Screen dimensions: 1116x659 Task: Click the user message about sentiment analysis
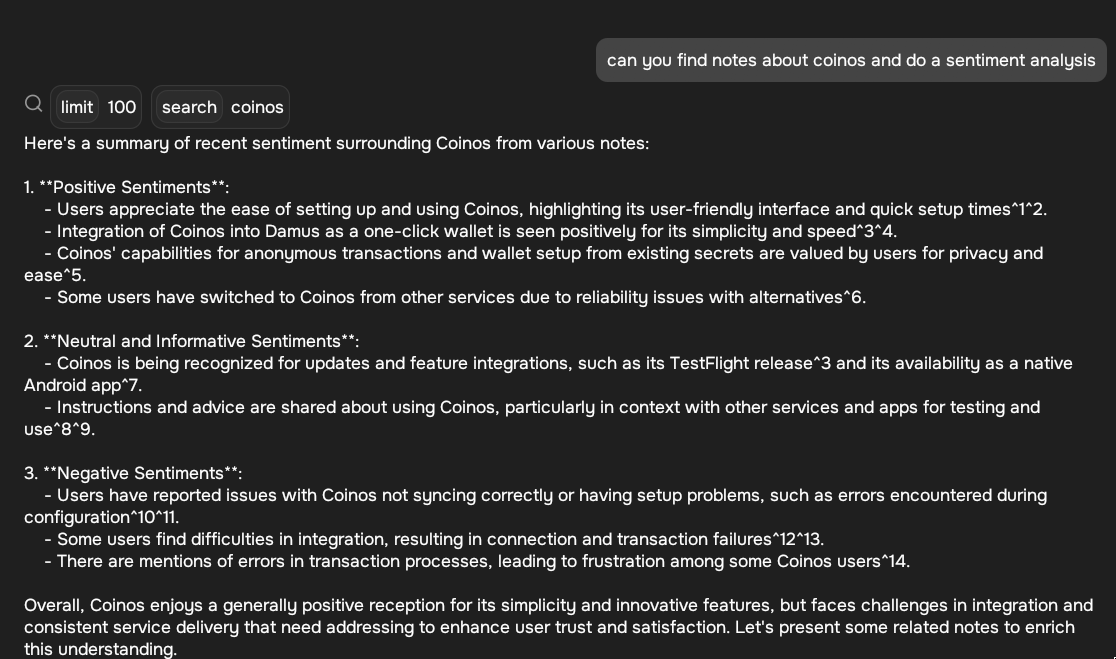pos(851,60)
